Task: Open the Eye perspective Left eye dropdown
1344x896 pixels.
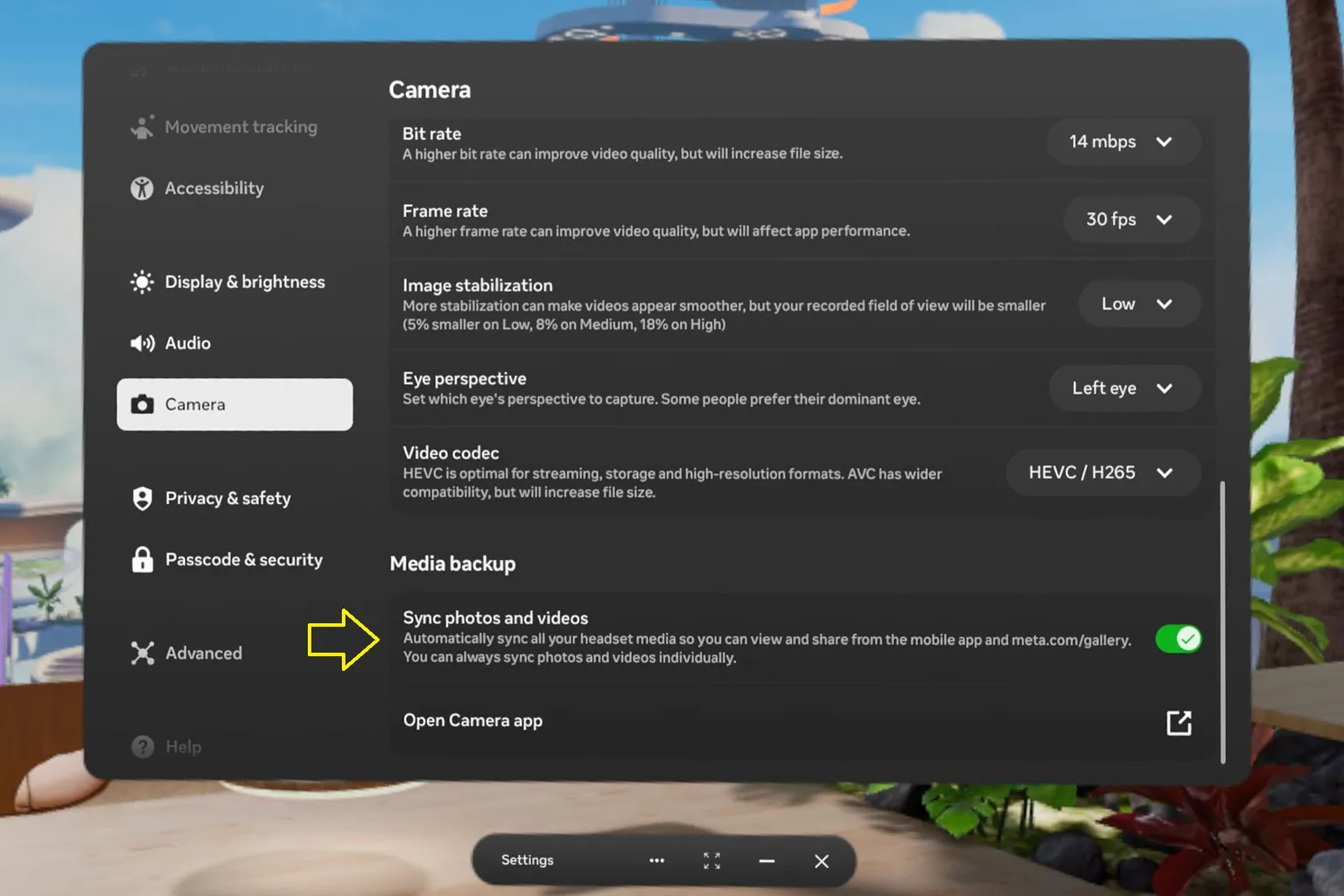Action: (x=1124, y=388)
